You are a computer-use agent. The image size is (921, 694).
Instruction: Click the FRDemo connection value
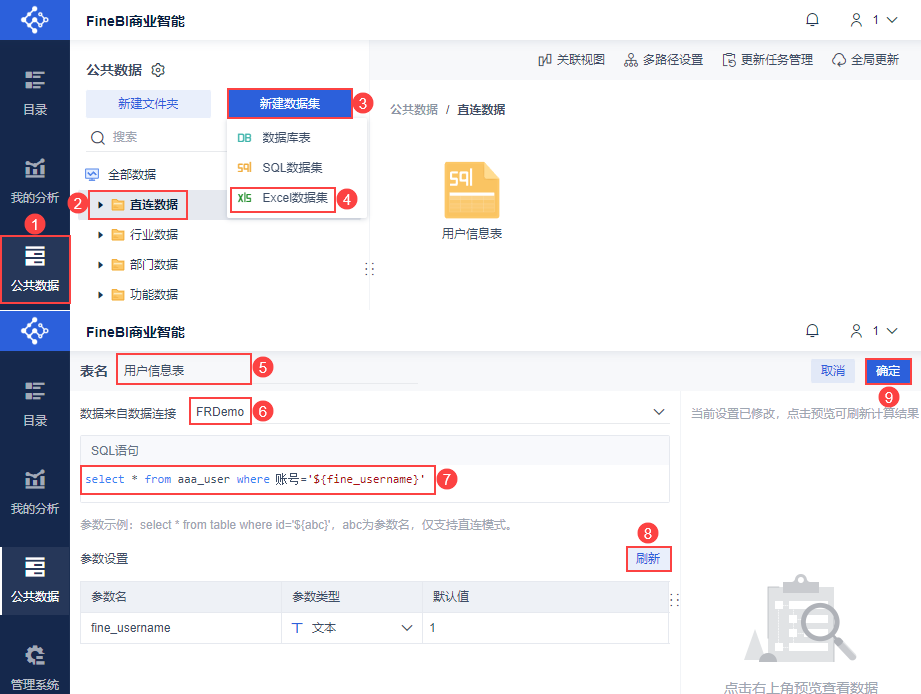tap(220, 412)
